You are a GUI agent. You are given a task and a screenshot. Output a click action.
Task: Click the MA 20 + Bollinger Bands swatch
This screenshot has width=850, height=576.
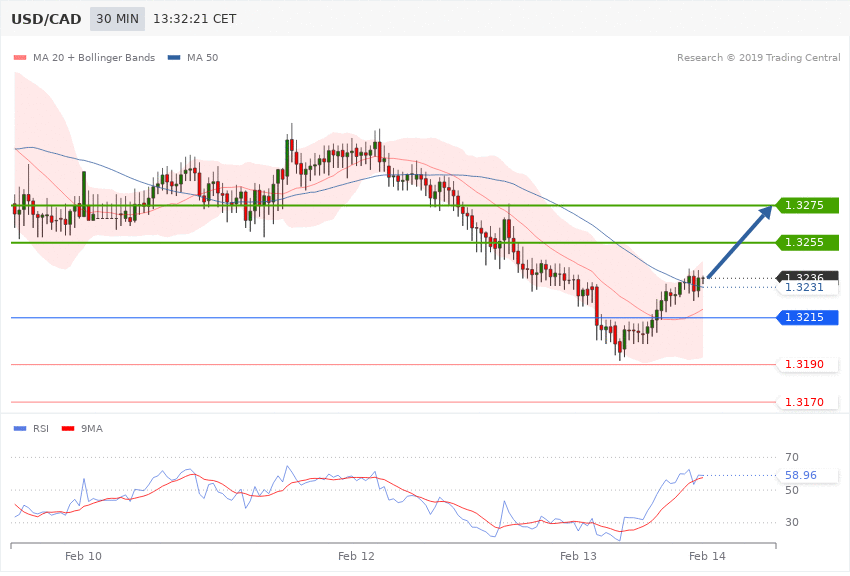click(x=20, y=57)
